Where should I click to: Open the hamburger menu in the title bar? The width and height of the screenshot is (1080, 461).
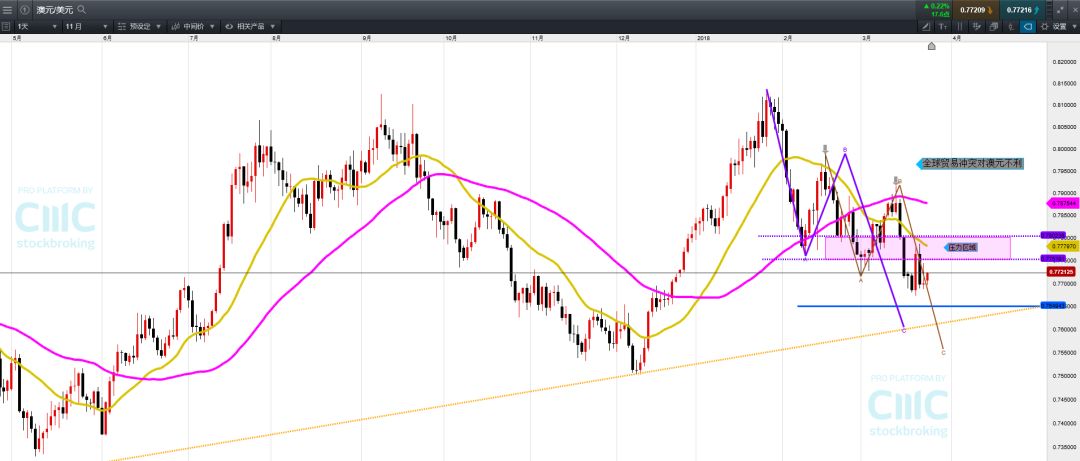pos(8,10)
